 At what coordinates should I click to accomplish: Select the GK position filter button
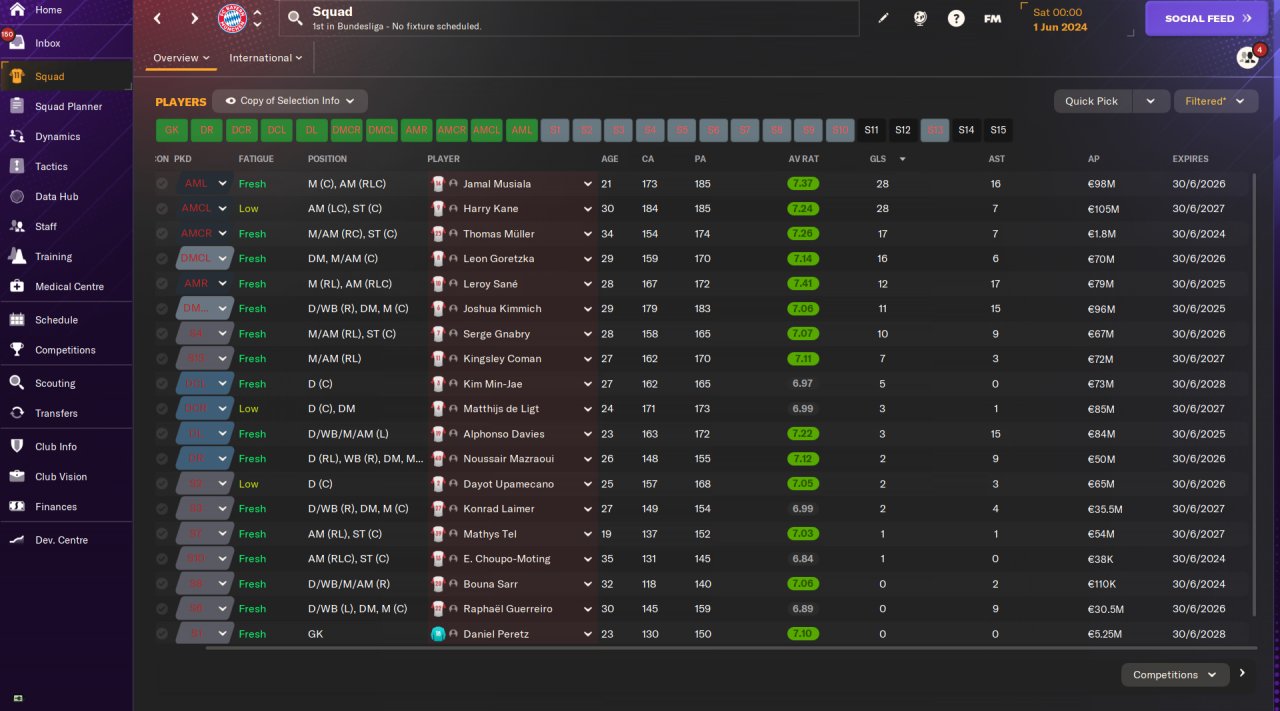tap(171, 130)
